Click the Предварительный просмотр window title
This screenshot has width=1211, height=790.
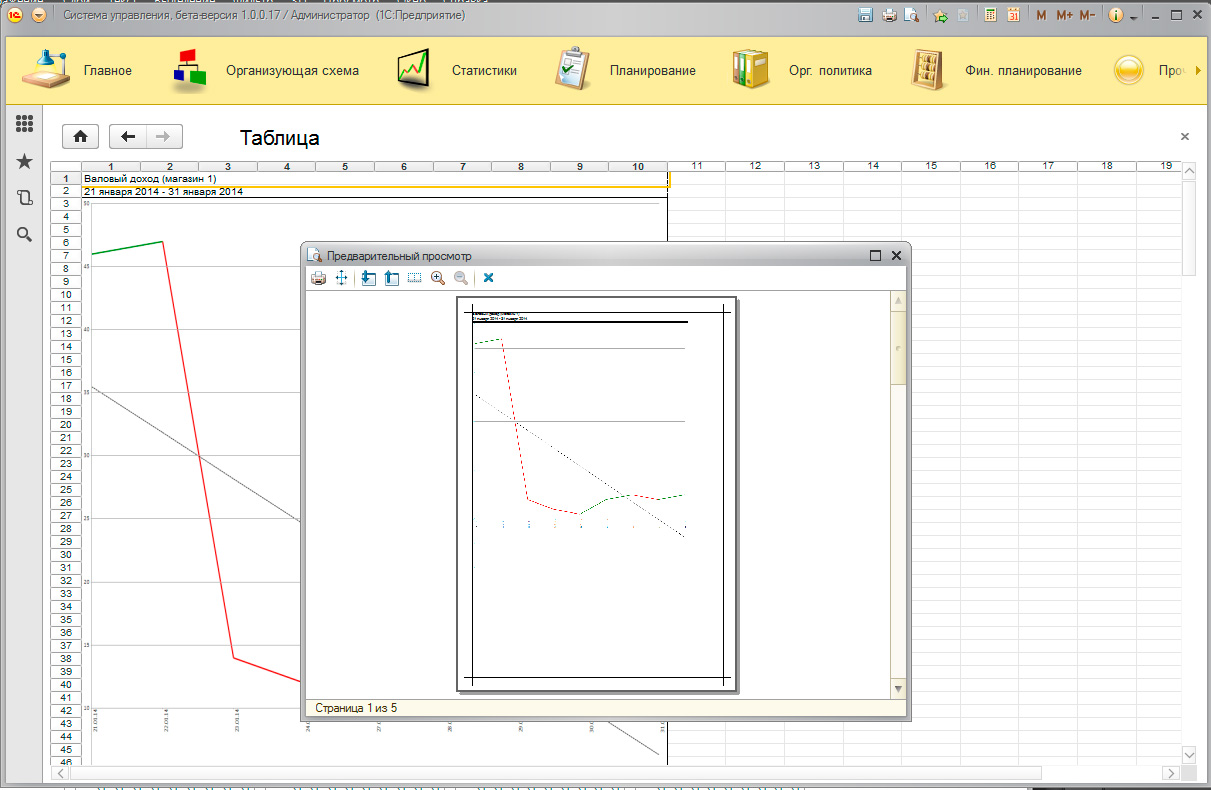point(399,256)
